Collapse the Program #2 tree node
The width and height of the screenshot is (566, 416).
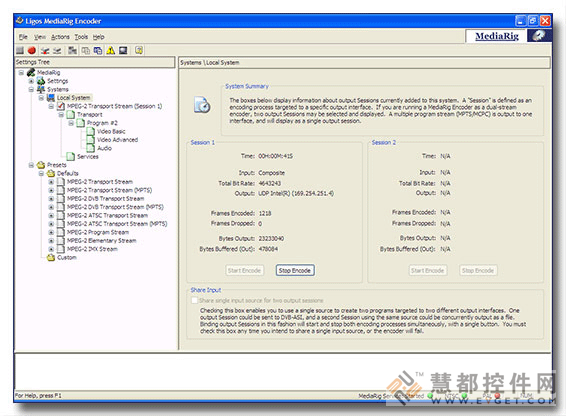pos(71,123)
